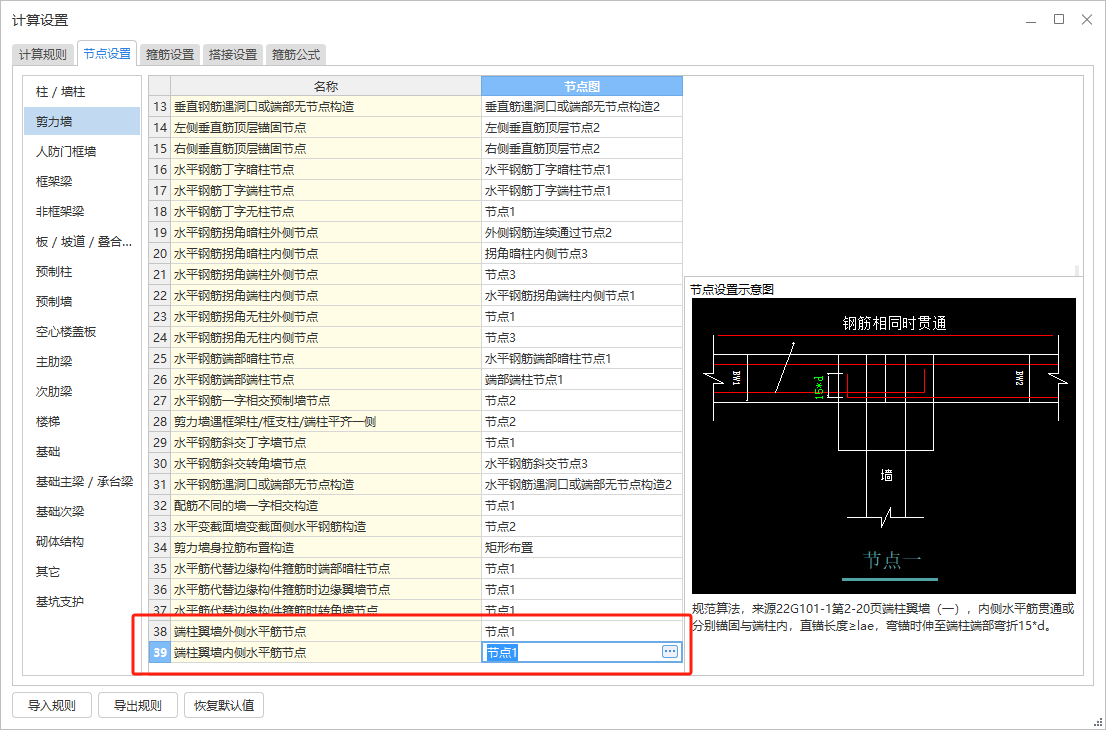1106x730 pixels.
Task: Click 水平钢筋丁字端柱节点1 value cell
Action: click(x=582, y=190)
